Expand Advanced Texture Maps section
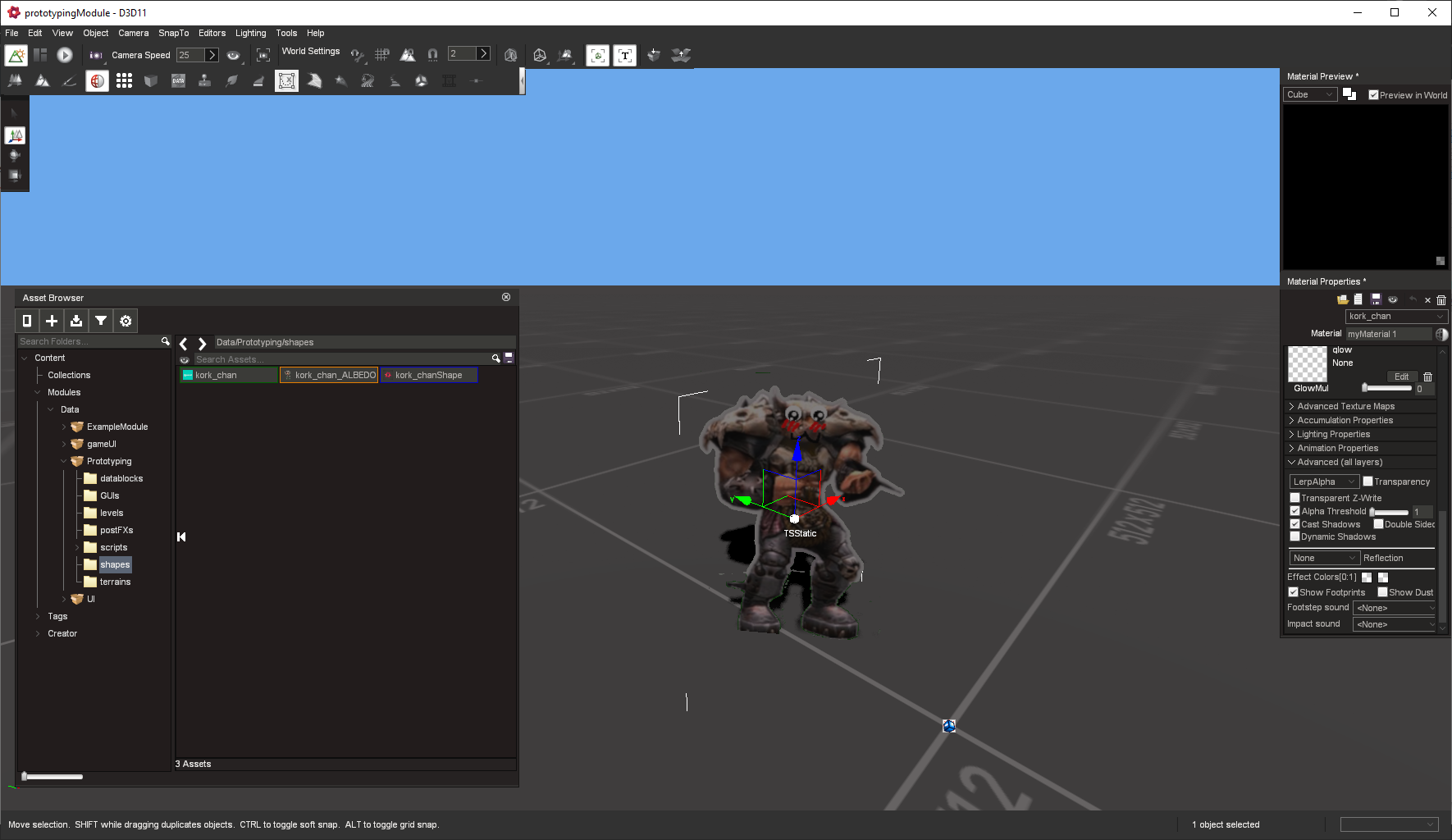 1360,406
